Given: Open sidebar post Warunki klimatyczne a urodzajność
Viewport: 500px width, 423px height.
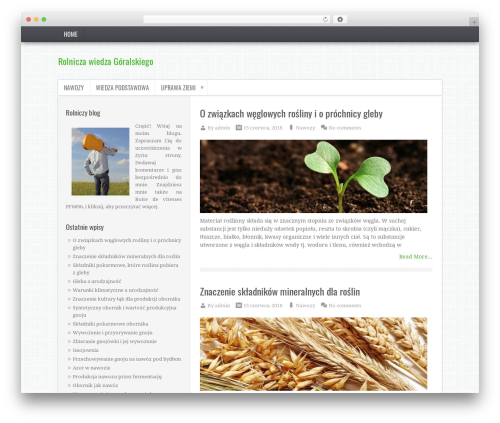Looking at the screenshot, I should pyautogui.click(x=115, y=290).
